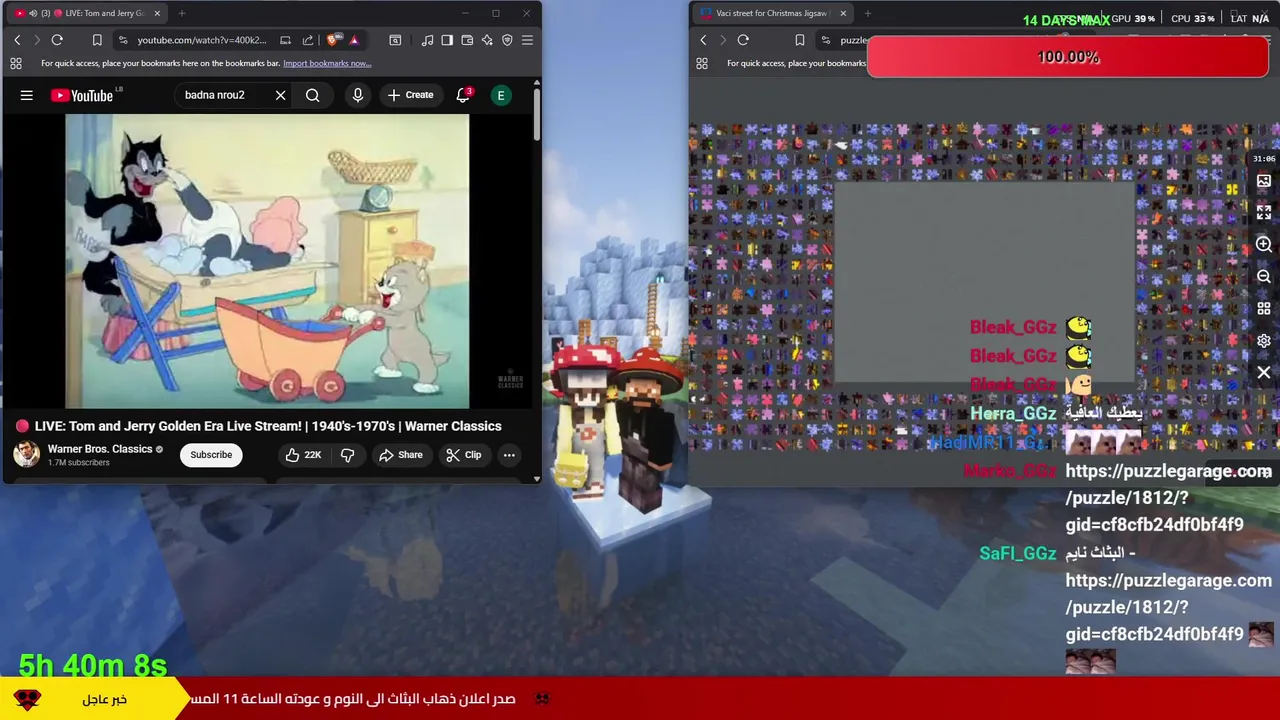Click the tab search icon in YouTube window toolbar
Image resolution: width=1280 pixels, height=720 pixels.
tap(395, 40)
